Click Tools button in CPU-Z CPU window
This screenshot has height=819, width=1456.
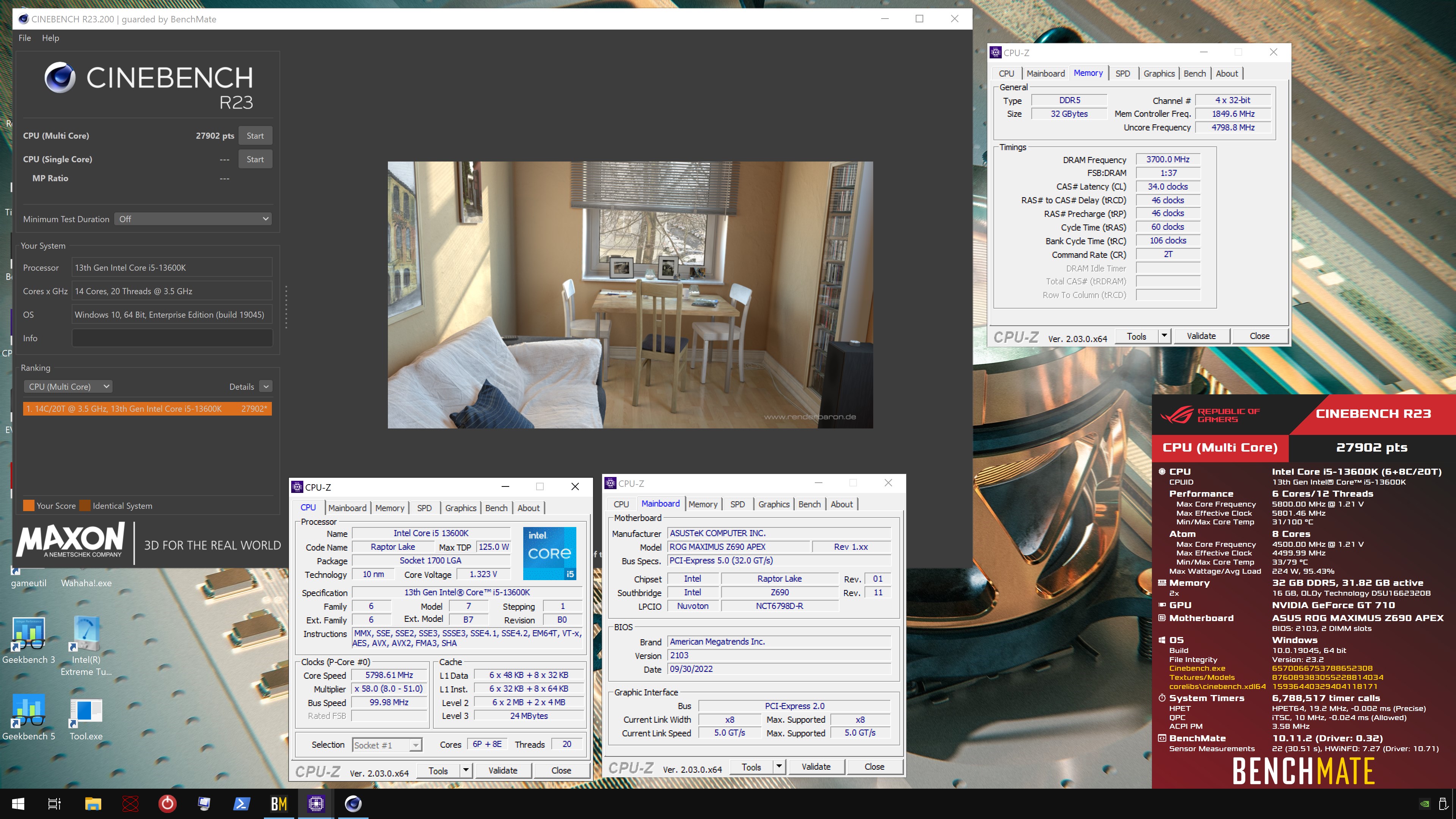click(438, 770)
